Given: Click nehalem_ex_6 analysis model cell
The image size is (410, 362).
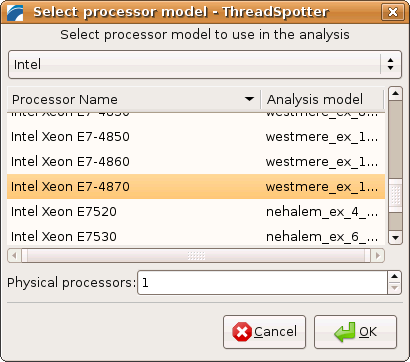Looking at the screenshot, I should click(x=322, y=236).
